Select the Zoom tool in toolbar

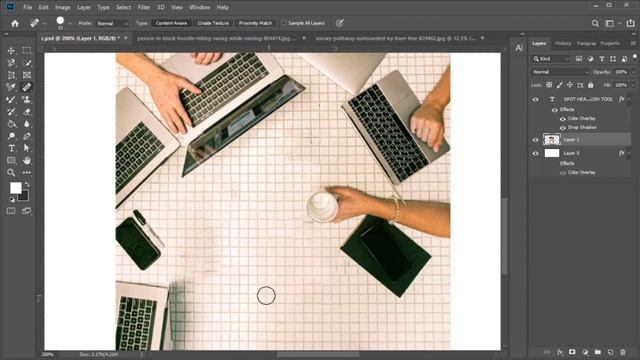pos(11,173)
